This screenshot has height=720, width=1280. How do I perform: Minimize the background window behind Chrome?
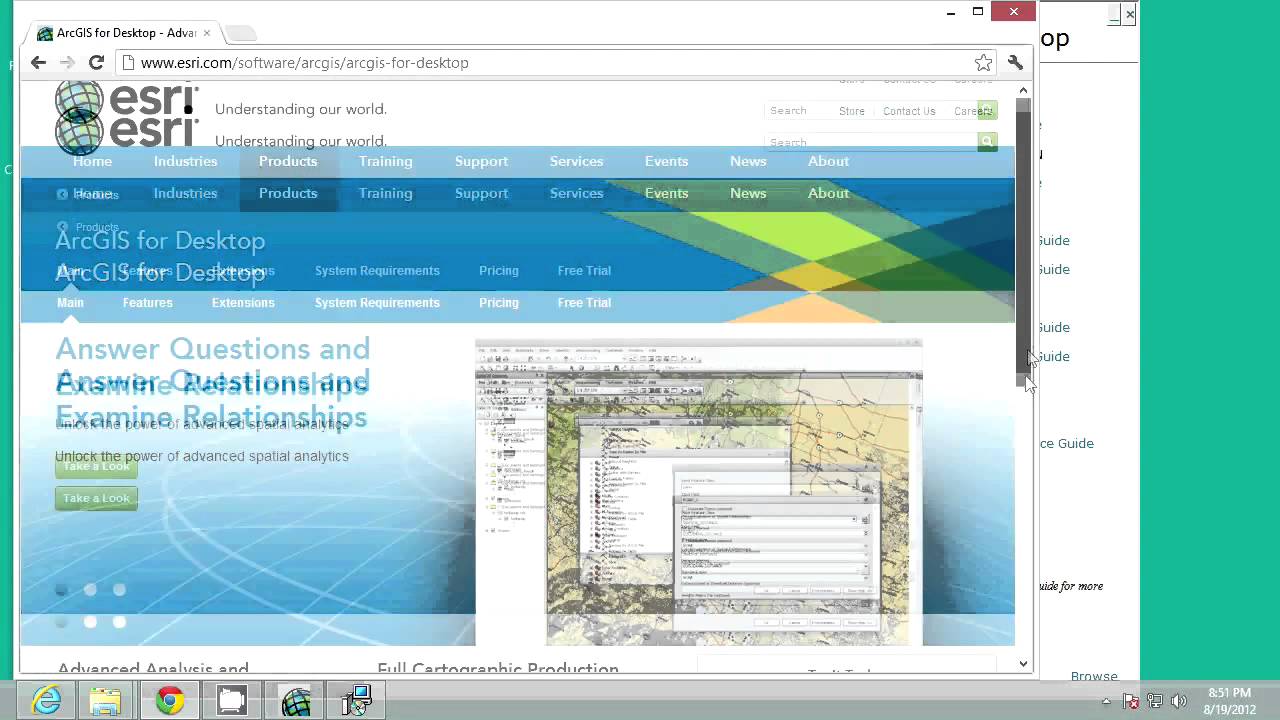(1114, 15)
